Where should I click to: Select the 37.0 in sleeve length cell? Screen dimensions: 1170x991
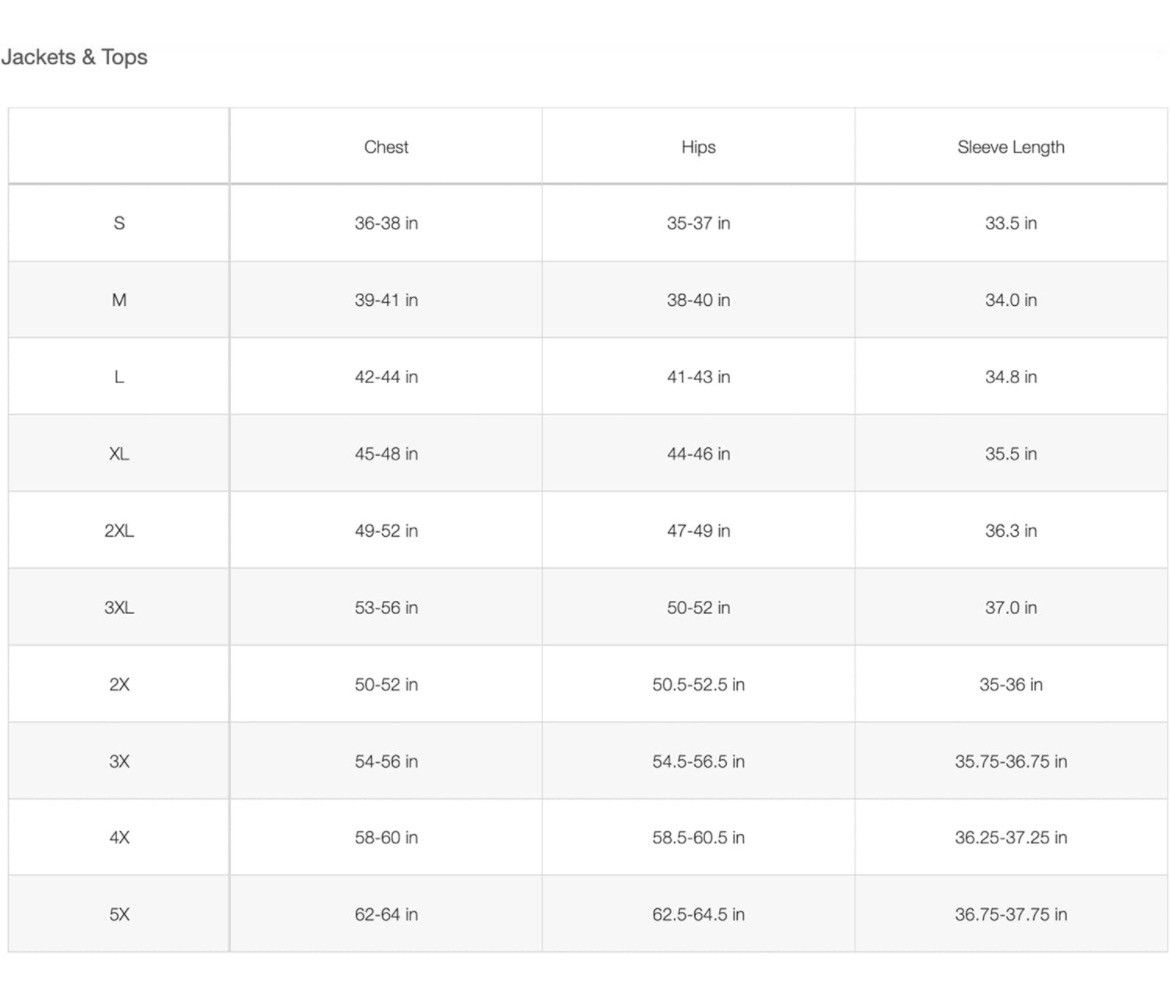(x=1010, y=607)
